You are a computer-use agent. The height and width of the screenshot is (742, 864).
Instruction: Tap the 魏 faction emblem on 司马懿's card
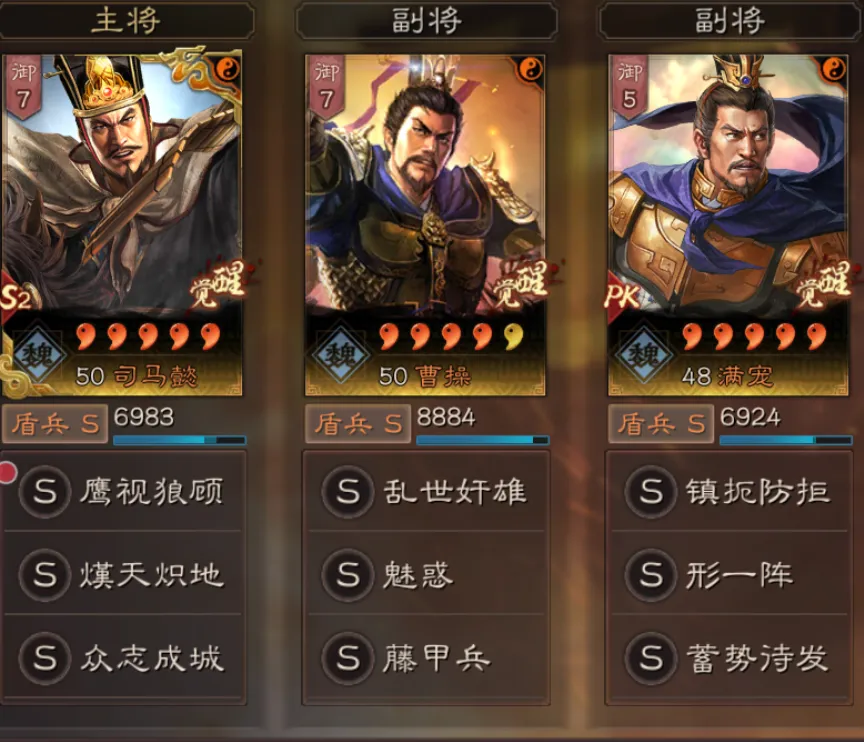coord(37,355)
